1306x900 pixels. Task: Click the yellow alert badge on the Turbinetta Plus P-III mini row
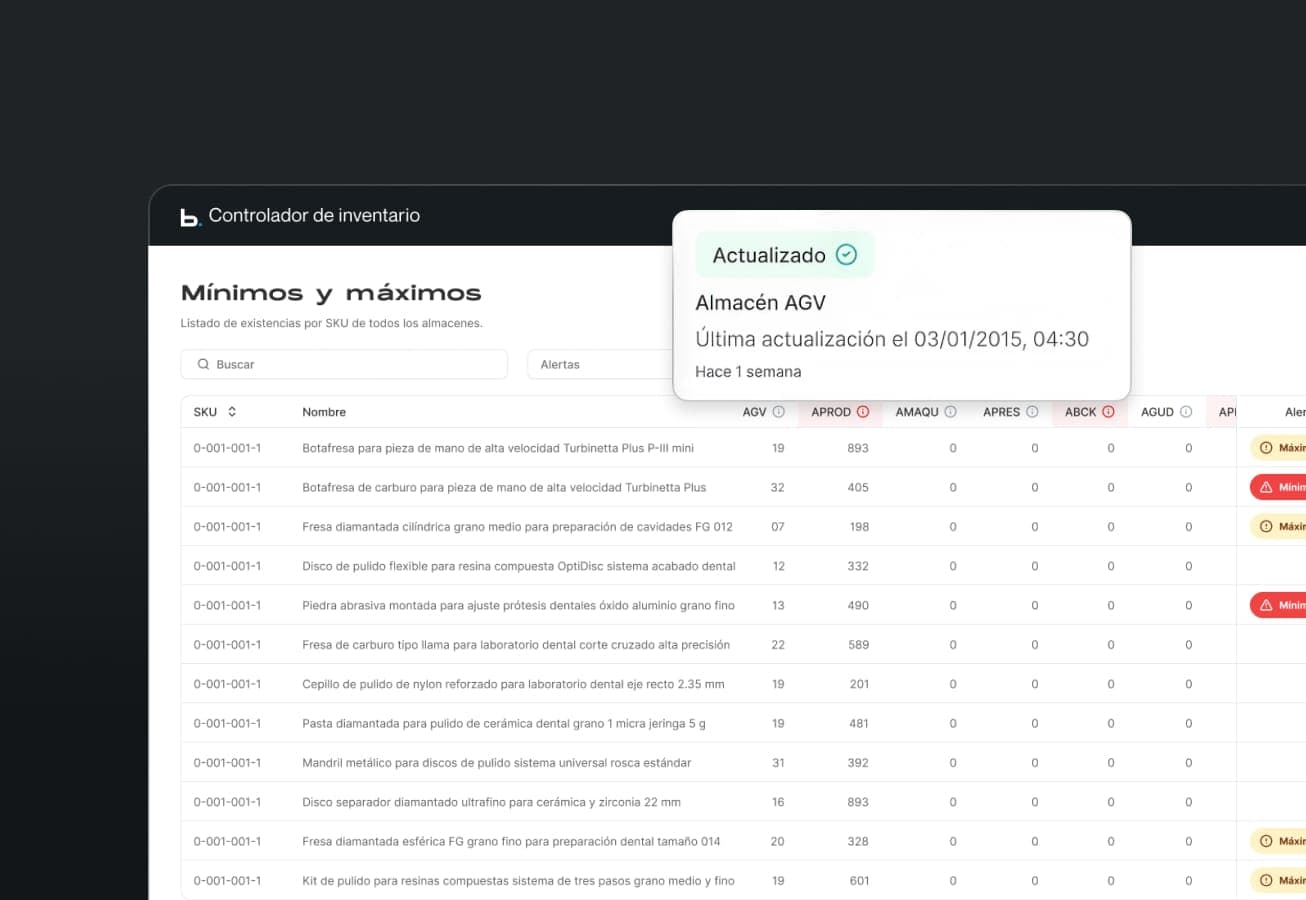click(1278, 448)
